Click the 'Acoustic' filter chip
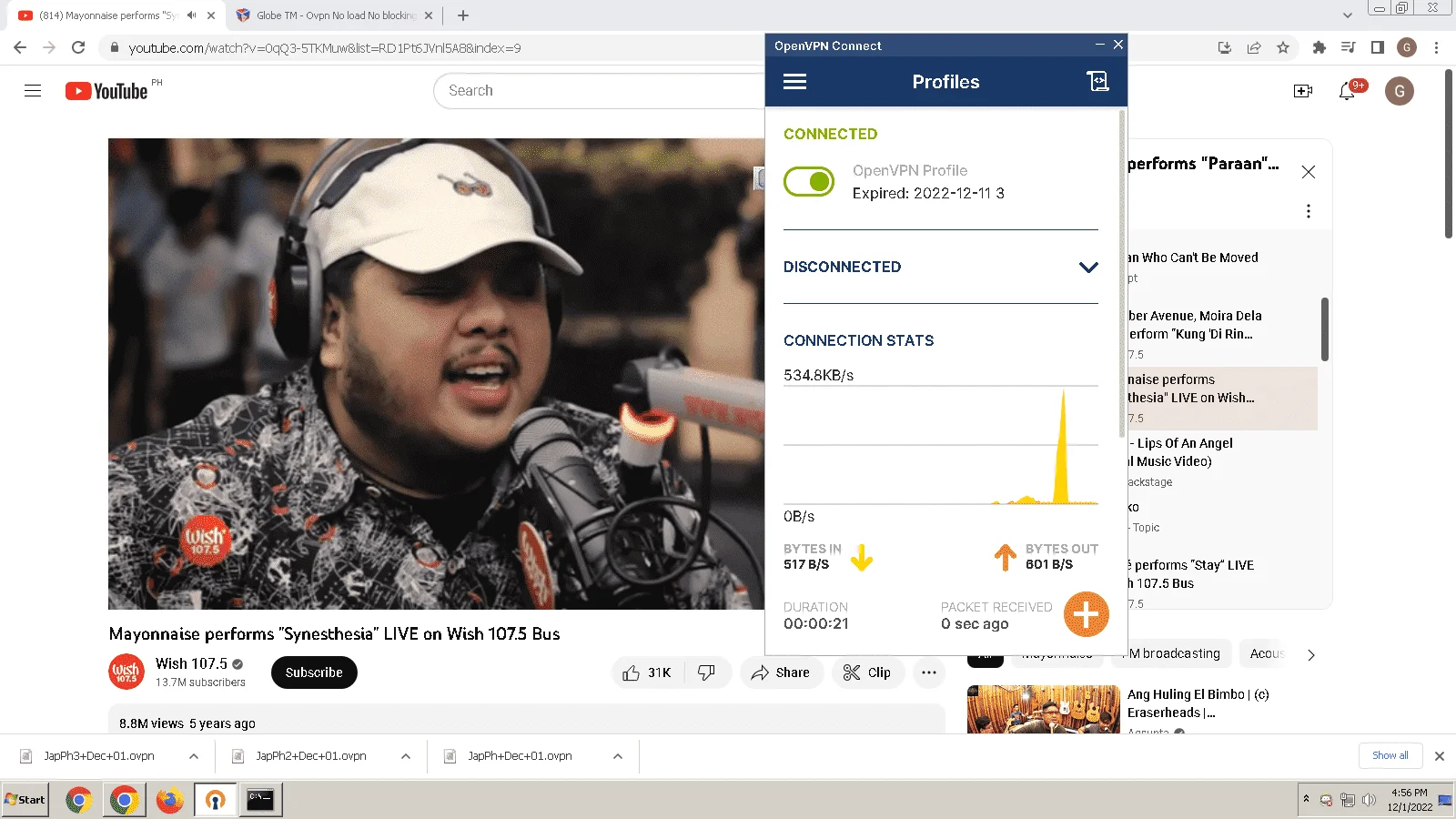The width and height of the screenshot is (1456, 819). pyautogui.click(x=1266, y=653)
